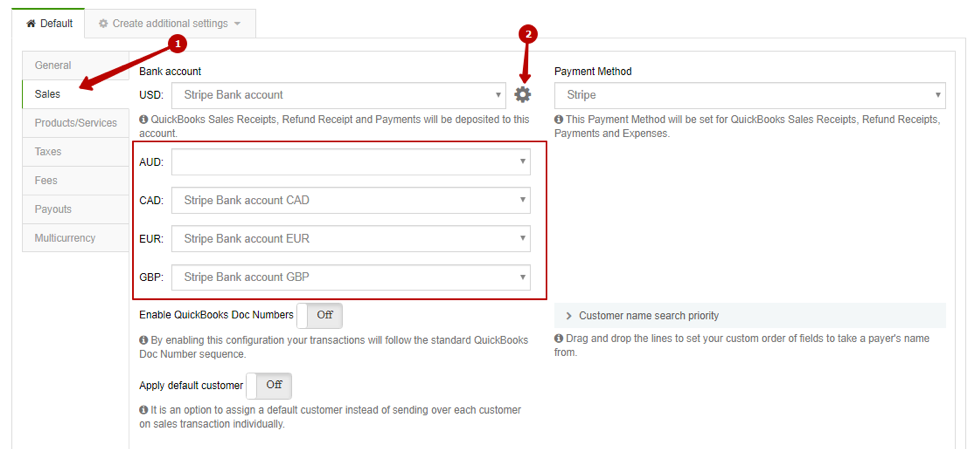This screenshot has width=974, height=449.
Task: Click the CAD: currency label
Action: click(x=152, y=201)
